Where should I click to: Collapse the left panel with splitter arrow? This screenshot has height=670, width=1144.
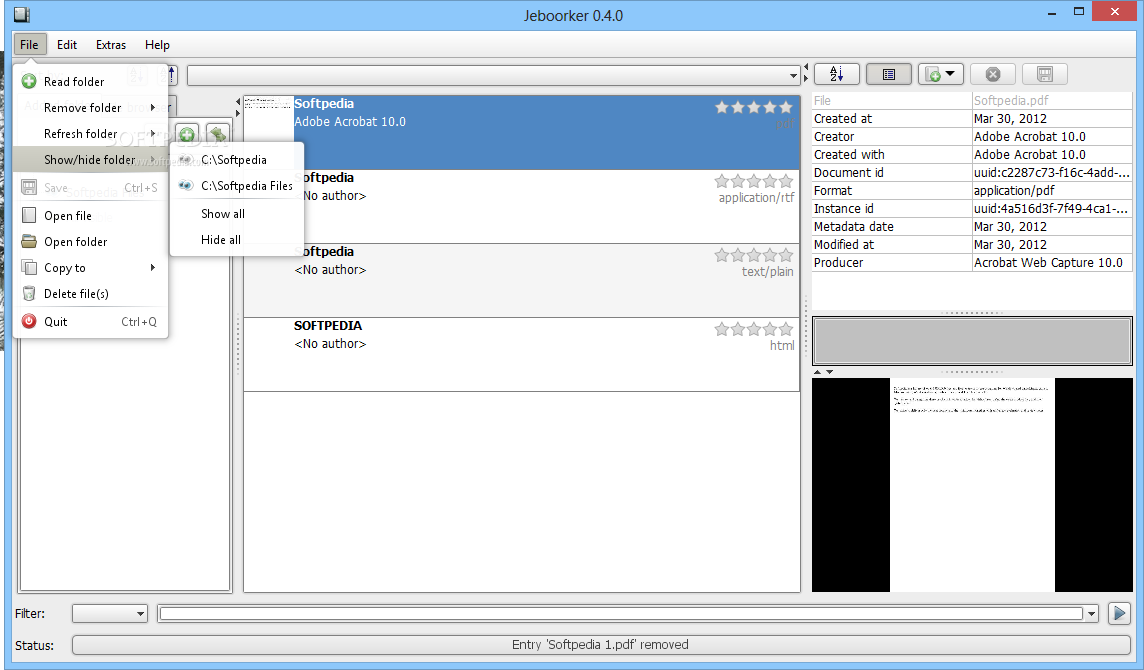(237, 102)
